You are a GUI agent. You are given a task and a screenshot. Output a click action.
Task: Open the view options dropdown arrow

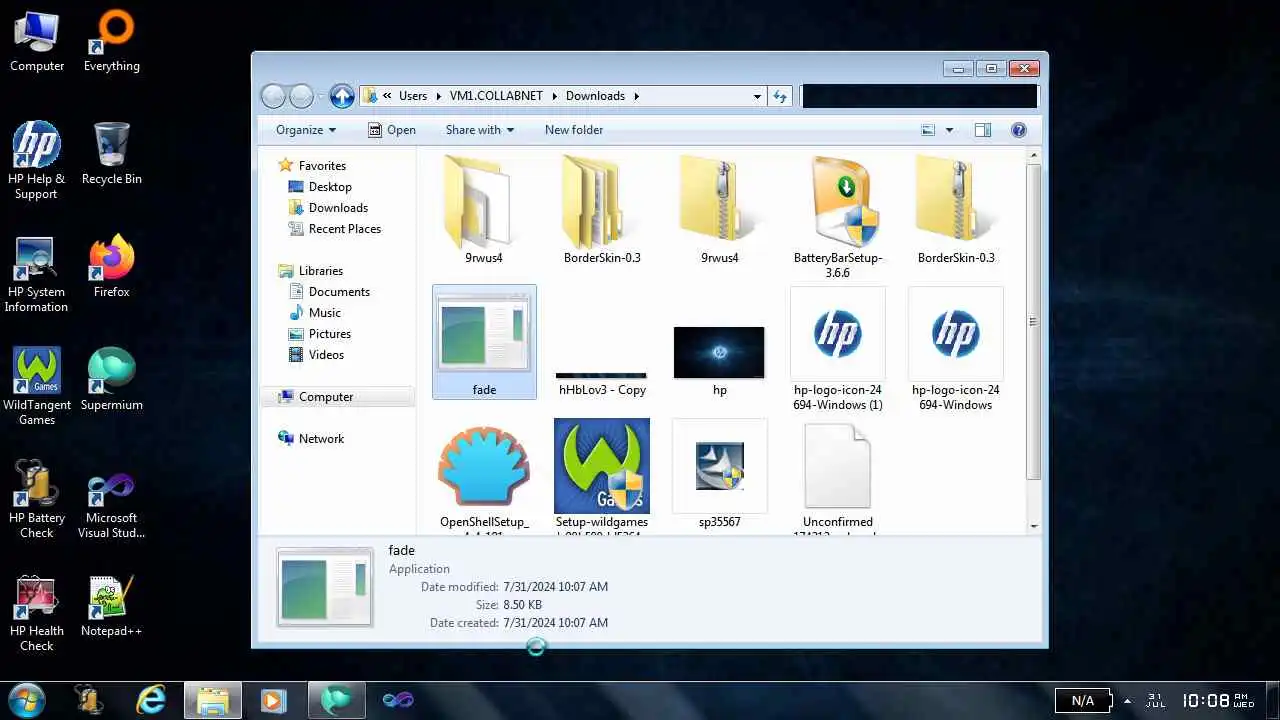pyautogui.click(x=949, y=130)
